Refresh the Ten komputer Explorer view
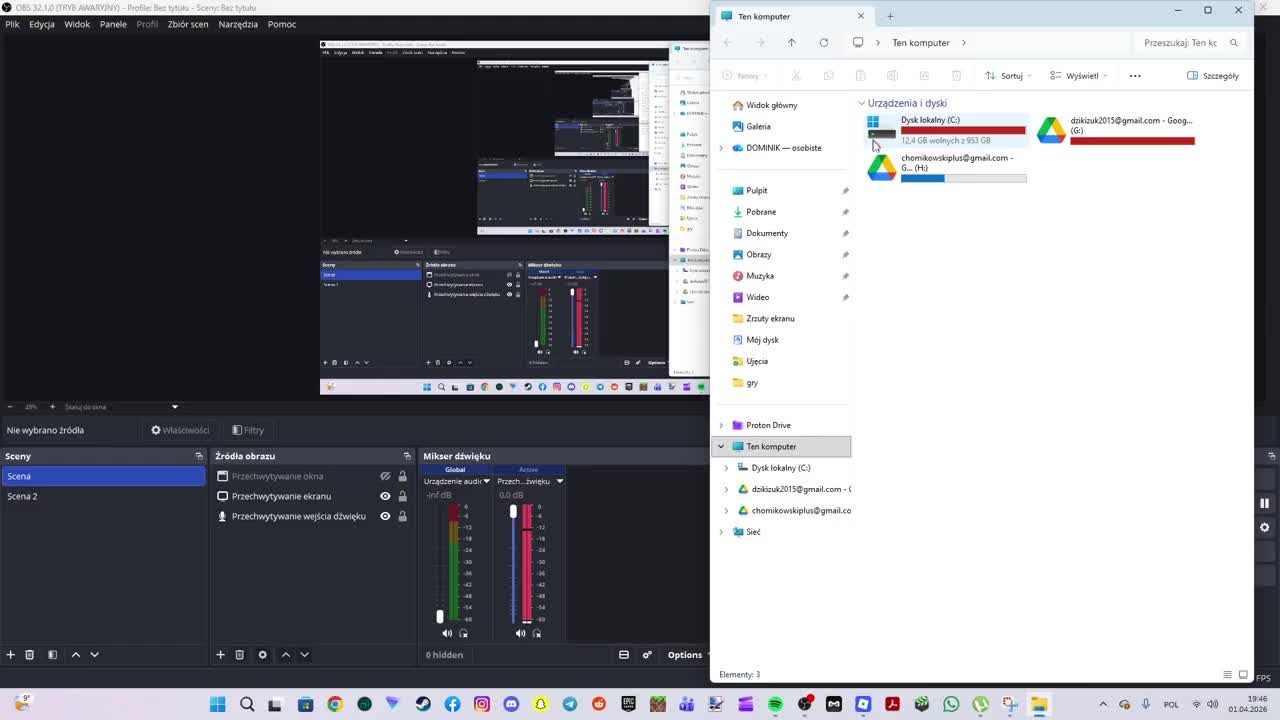The height and width of the screenshot is (720, 1280). (x=824, y=43)
